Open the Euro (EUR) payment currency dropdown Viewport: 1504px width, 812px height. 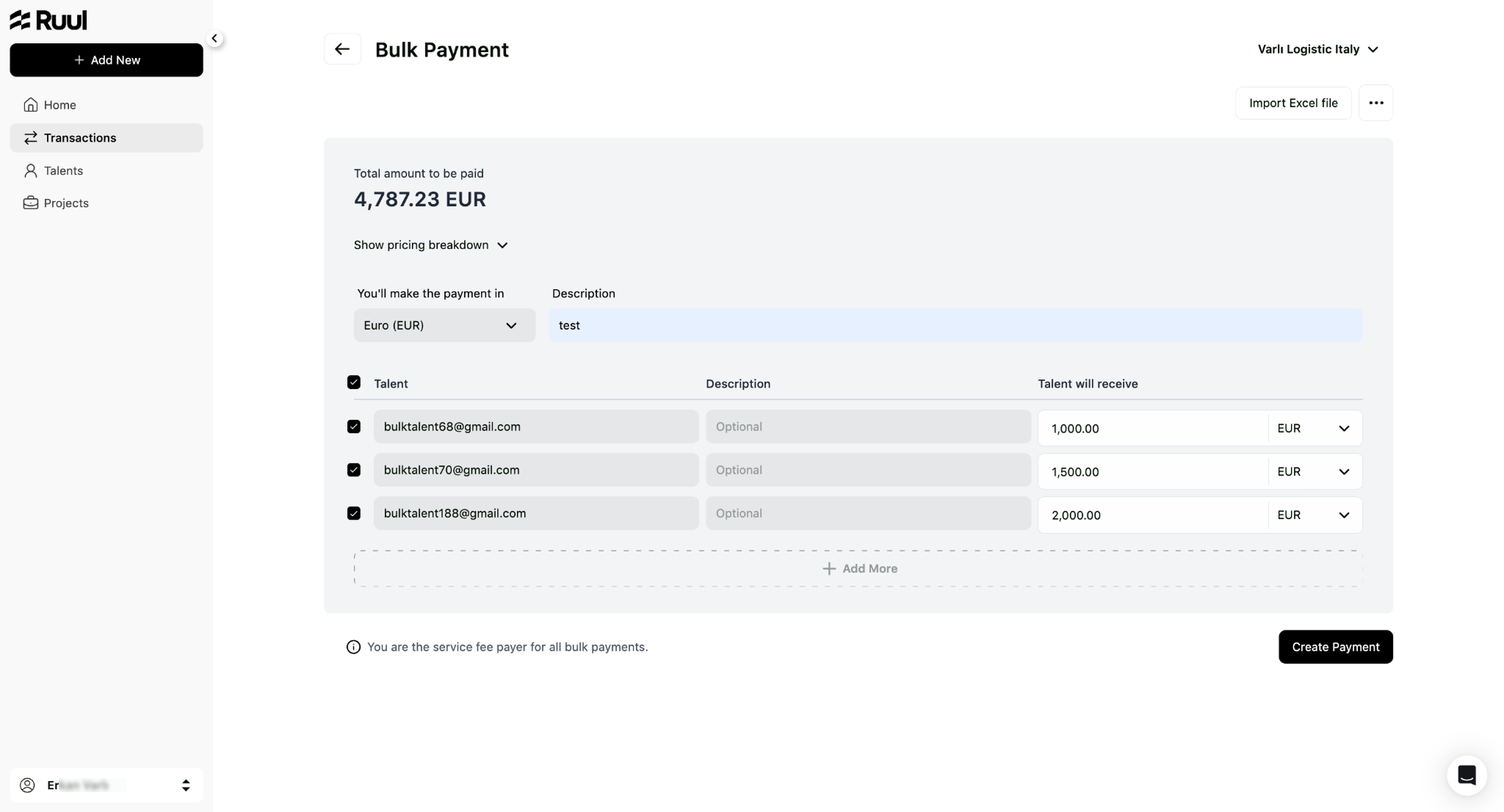(444, 325)
